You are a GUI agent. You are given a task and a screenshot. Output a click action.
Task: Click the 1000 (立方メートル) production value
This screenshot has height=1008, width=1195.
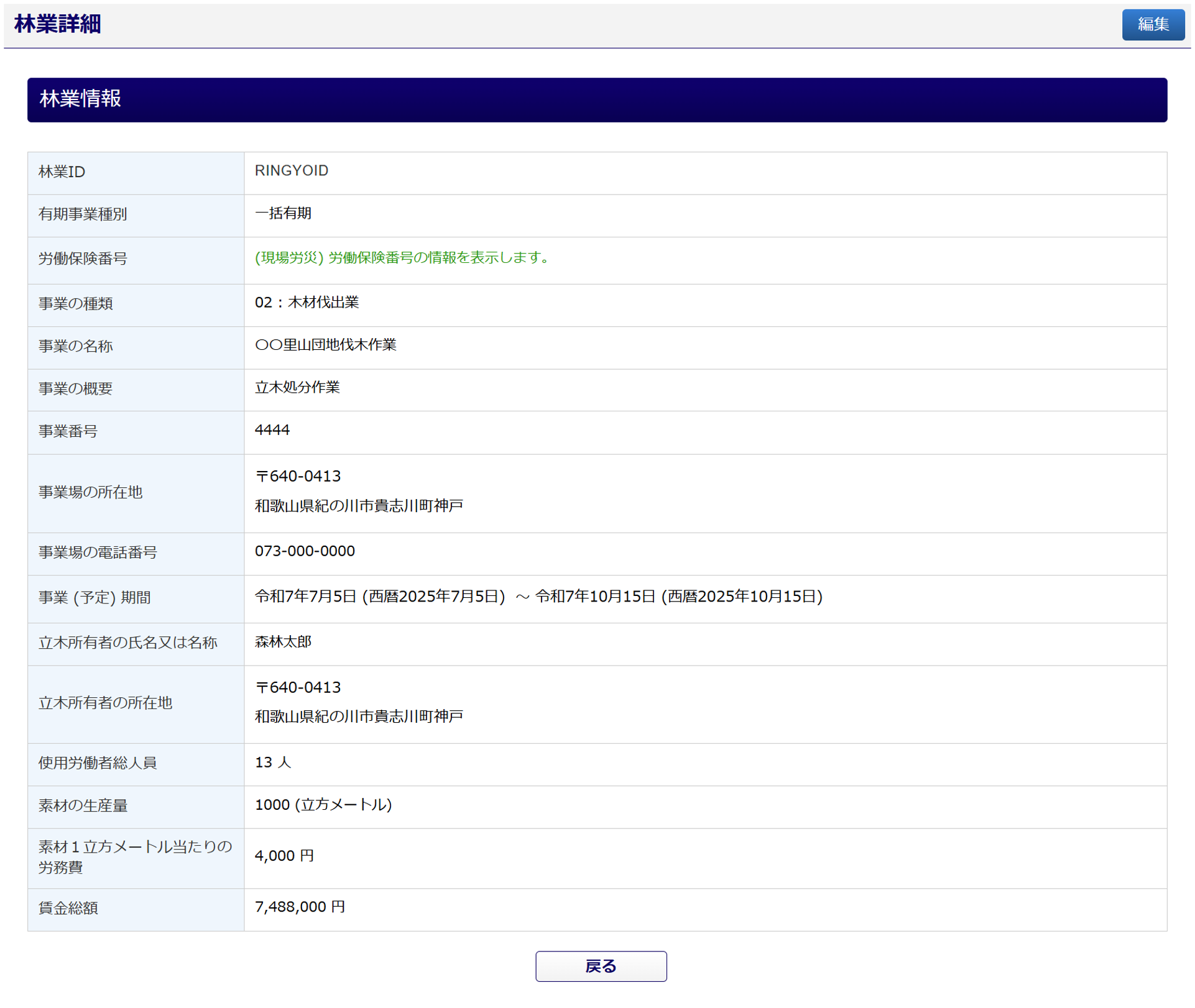tap(323, 805)
